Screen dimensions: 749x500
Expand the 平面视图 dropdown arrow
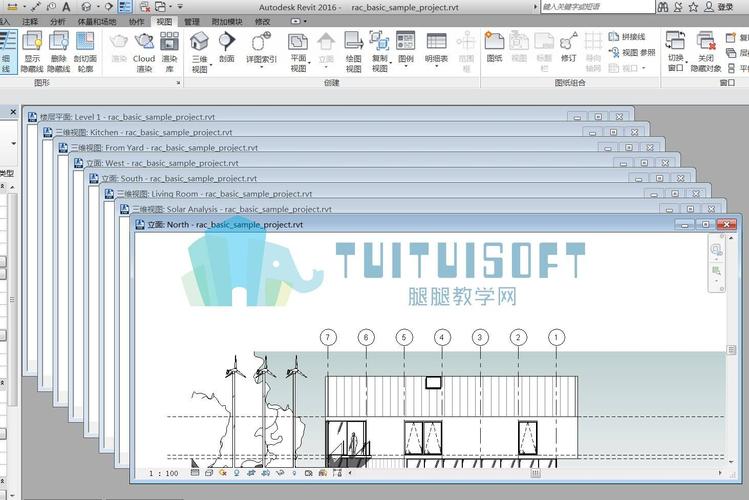(x=310, y=64)
